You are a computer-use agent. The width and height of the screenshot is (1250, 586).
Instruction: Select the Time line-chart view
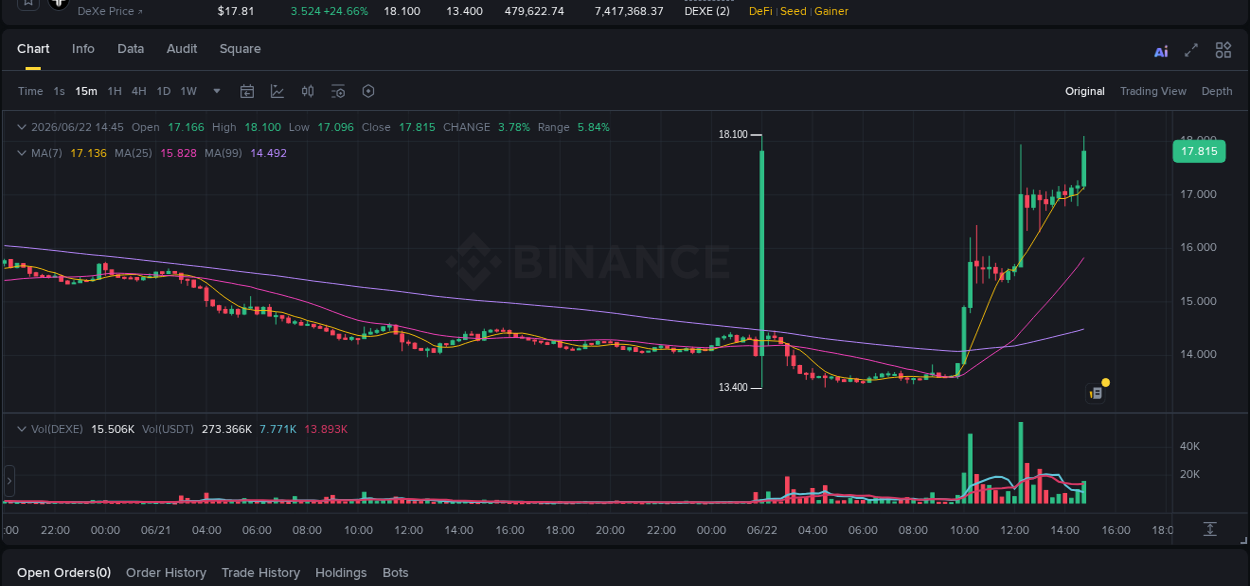[x=30, y=91]
